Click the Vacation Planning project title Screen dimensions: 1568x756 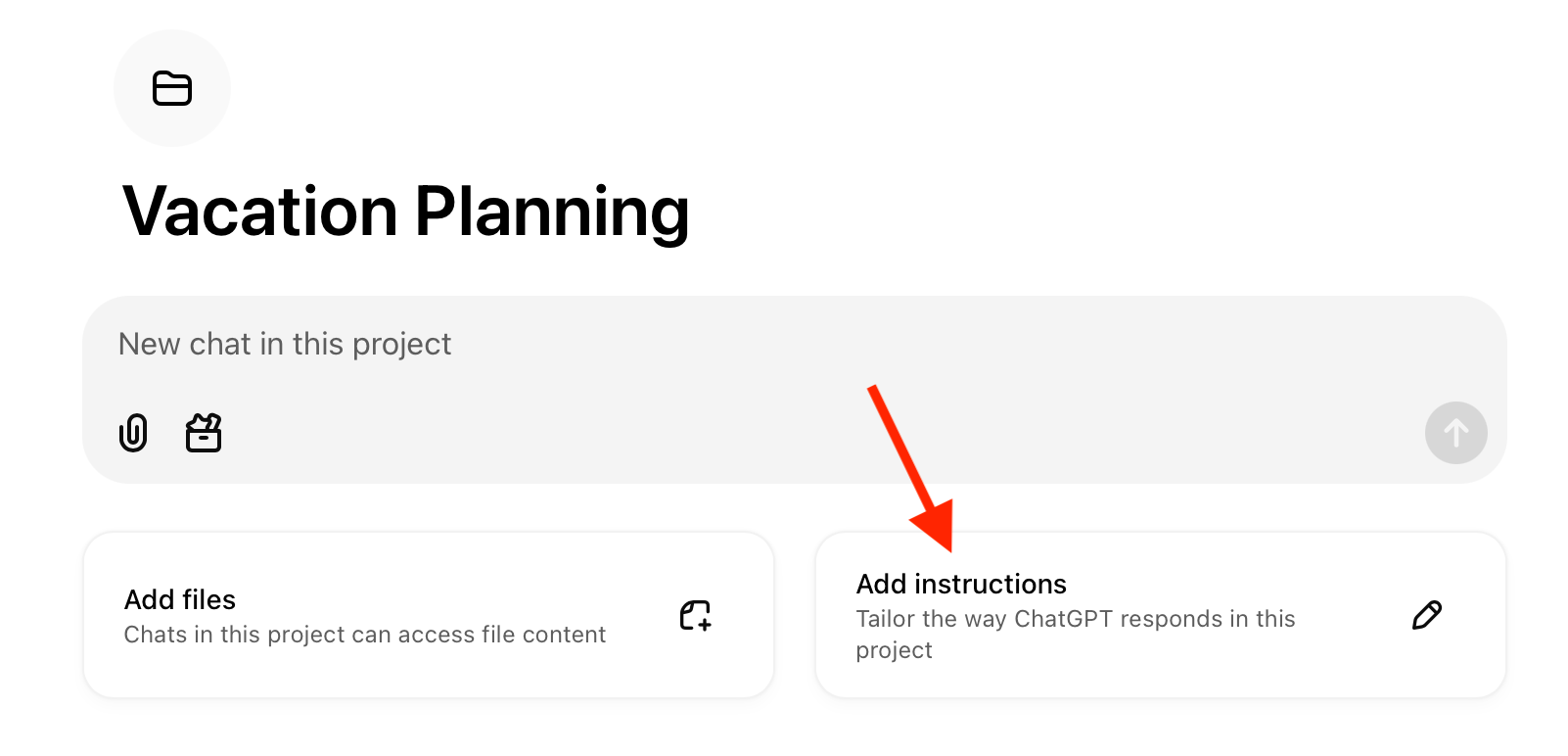click(x=407, y=210)
